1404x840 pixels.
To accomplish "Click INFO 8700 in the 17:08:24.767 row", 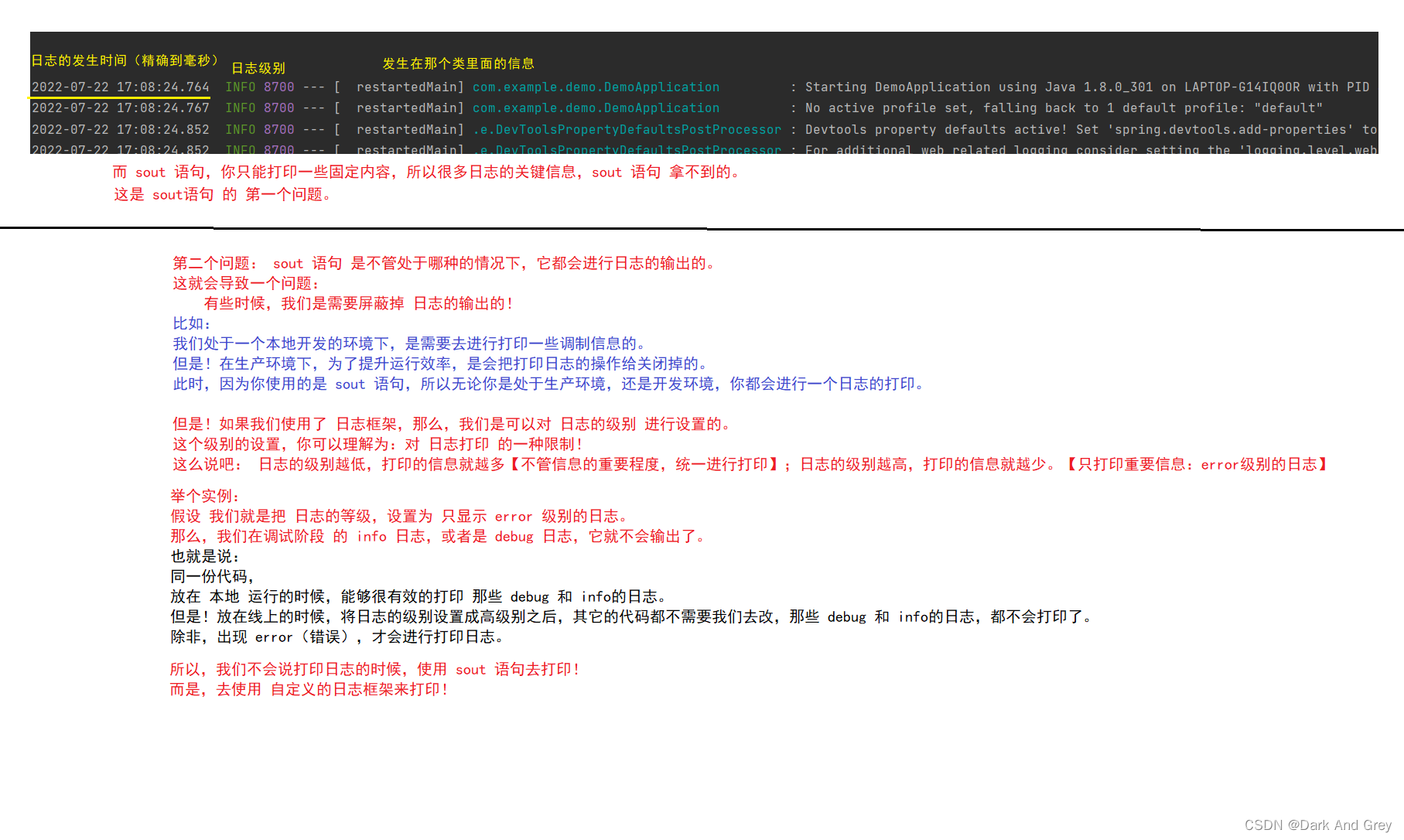I will [x=260, y=108].
